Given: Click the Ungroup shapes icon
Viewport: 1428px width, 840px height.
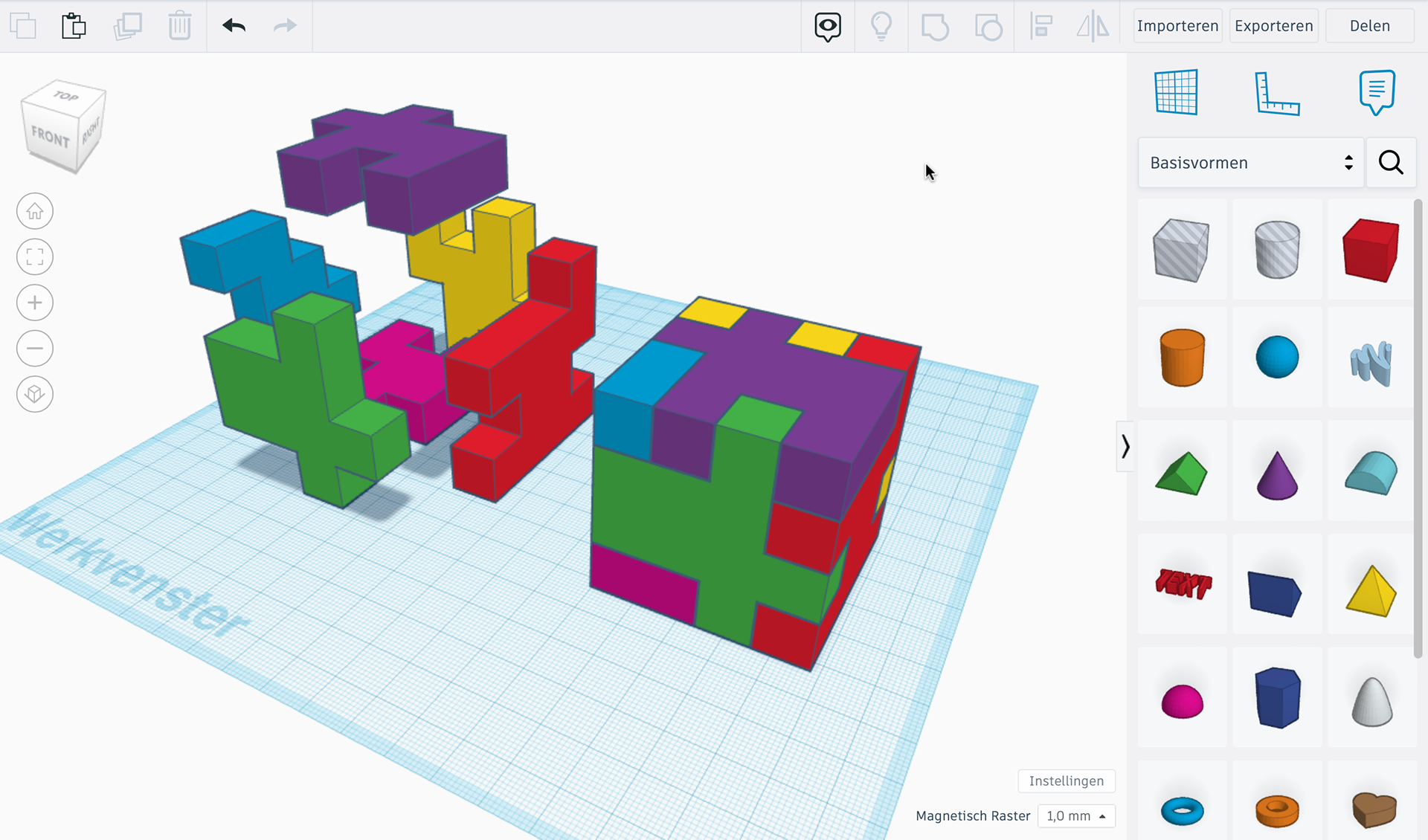Looking at the screenshot, I should coord(988,27).
